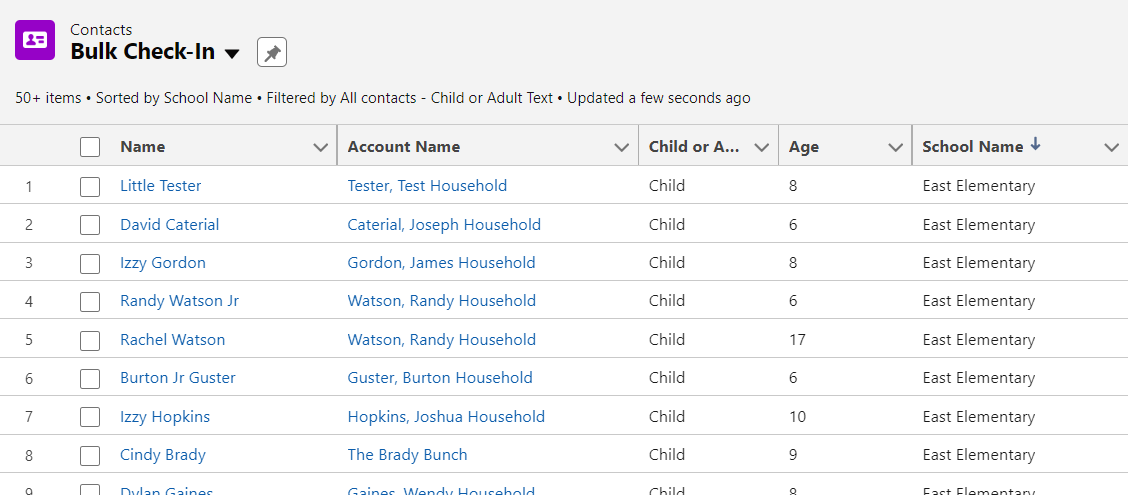The height and width of the screenshot is (495, 1128).
Task: Open Guster, Burton Household account link
Action: (440, 378)
